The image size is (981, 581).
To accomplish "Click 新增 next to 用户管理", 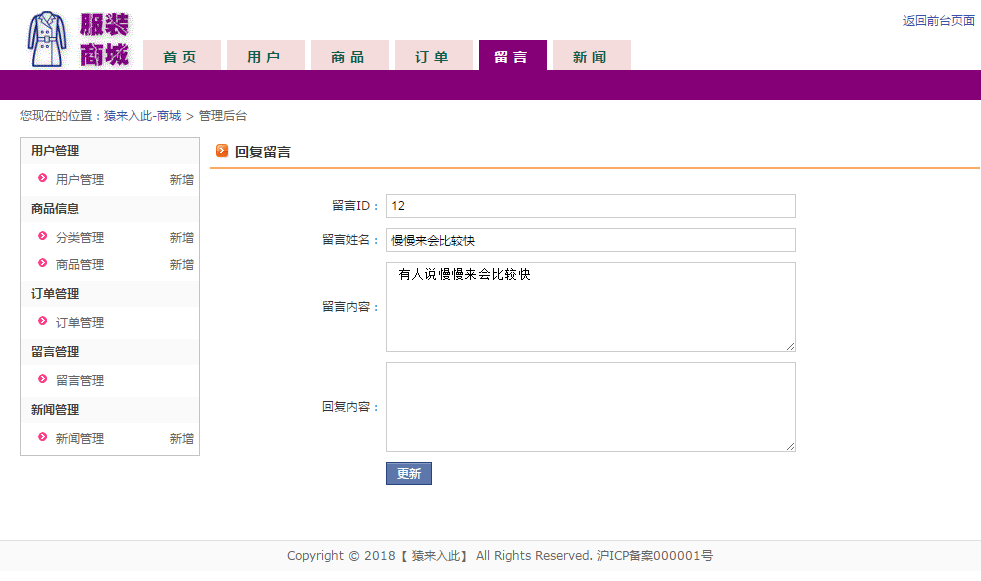I will tap(181, 179).
